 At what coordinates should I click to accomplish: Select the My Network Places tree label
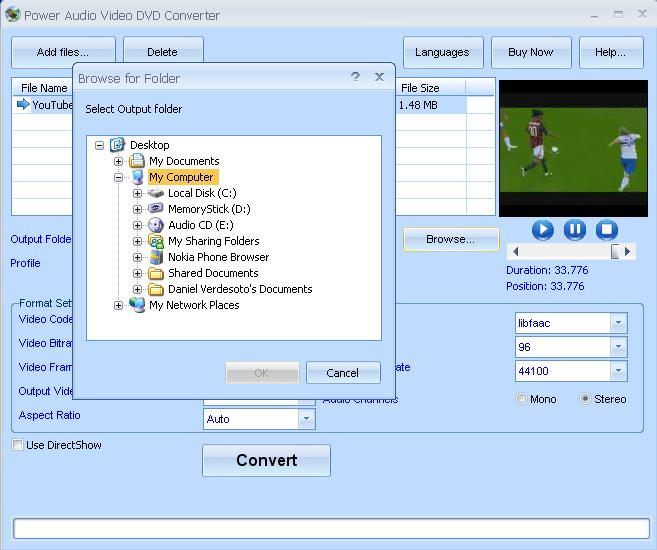[x=194, y=305]
